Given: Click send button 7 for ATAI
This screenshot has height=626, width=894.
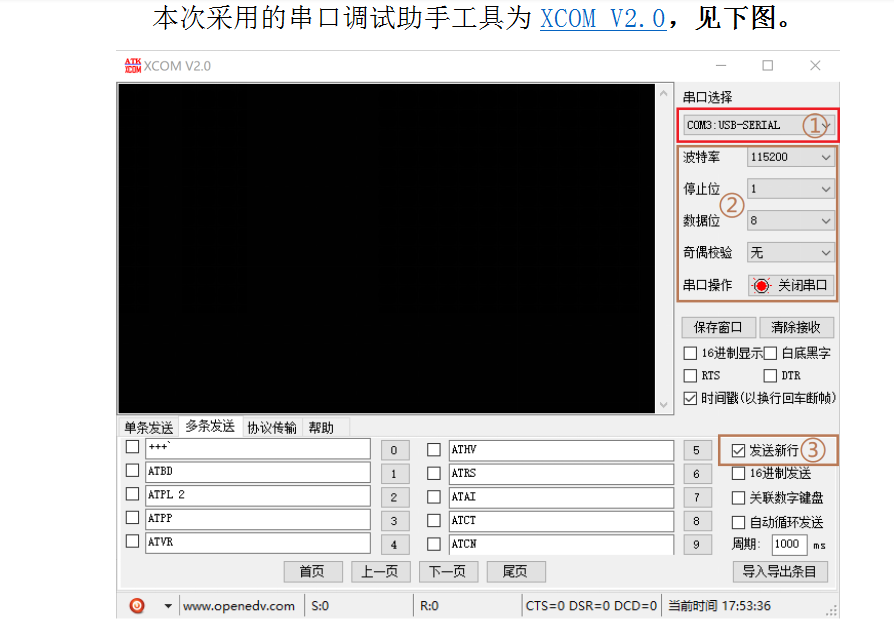Looking at the screenshot, I should [x=697, y=497].
